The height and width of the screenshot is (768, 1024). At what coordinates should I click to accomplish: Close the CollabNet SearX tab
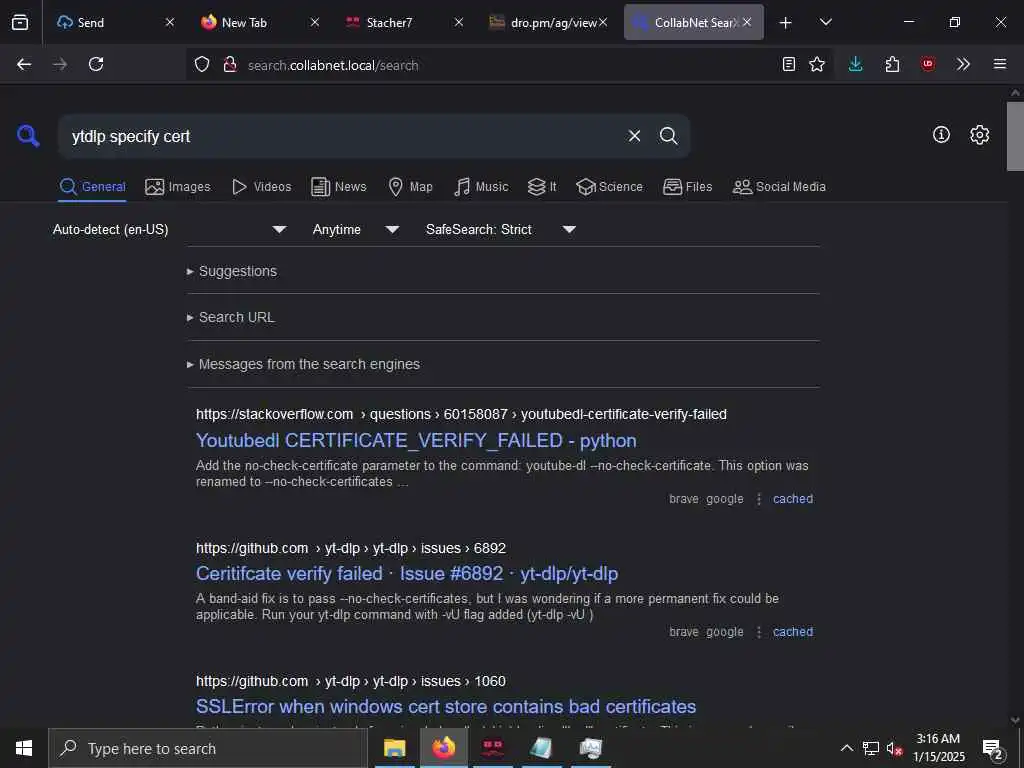point(747,22)
